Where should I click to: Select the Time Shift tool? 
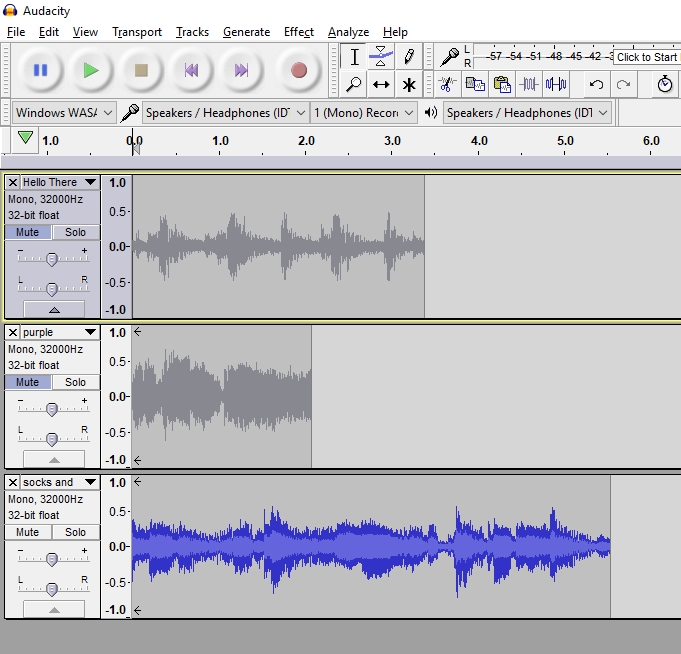click(381, 84)
